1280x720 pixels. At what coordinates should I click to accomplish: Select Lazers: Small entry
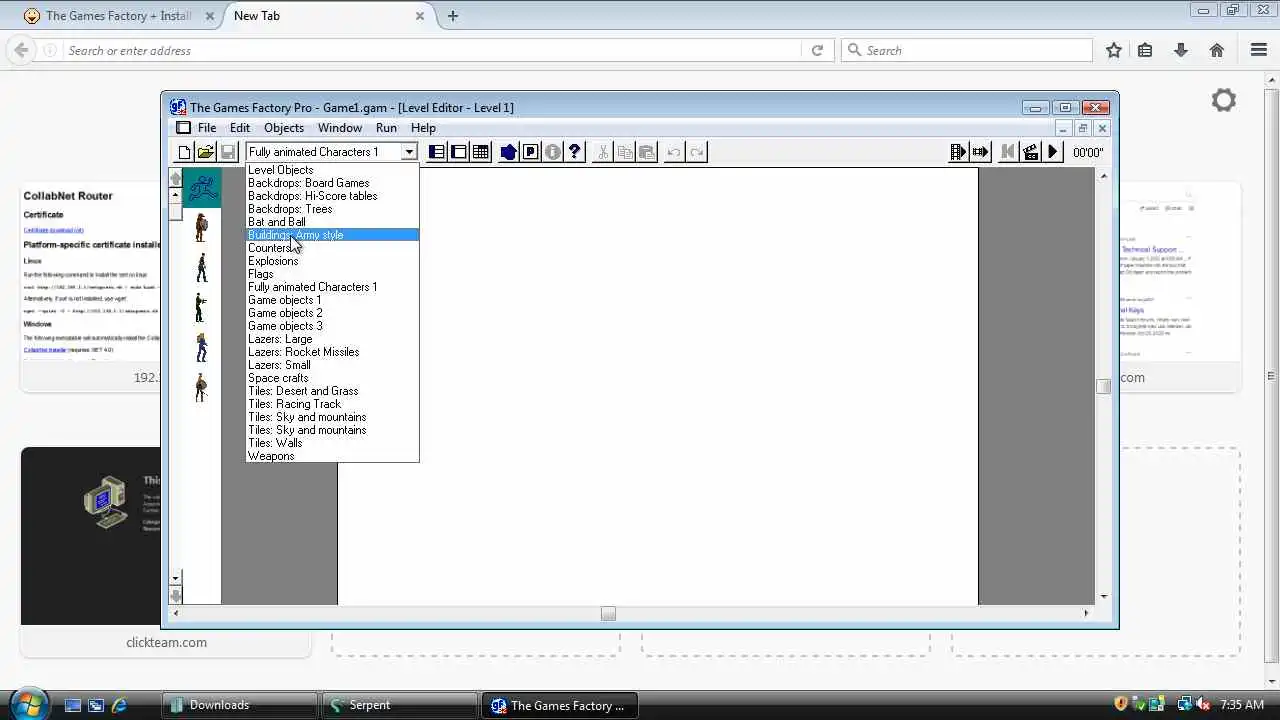332,365
